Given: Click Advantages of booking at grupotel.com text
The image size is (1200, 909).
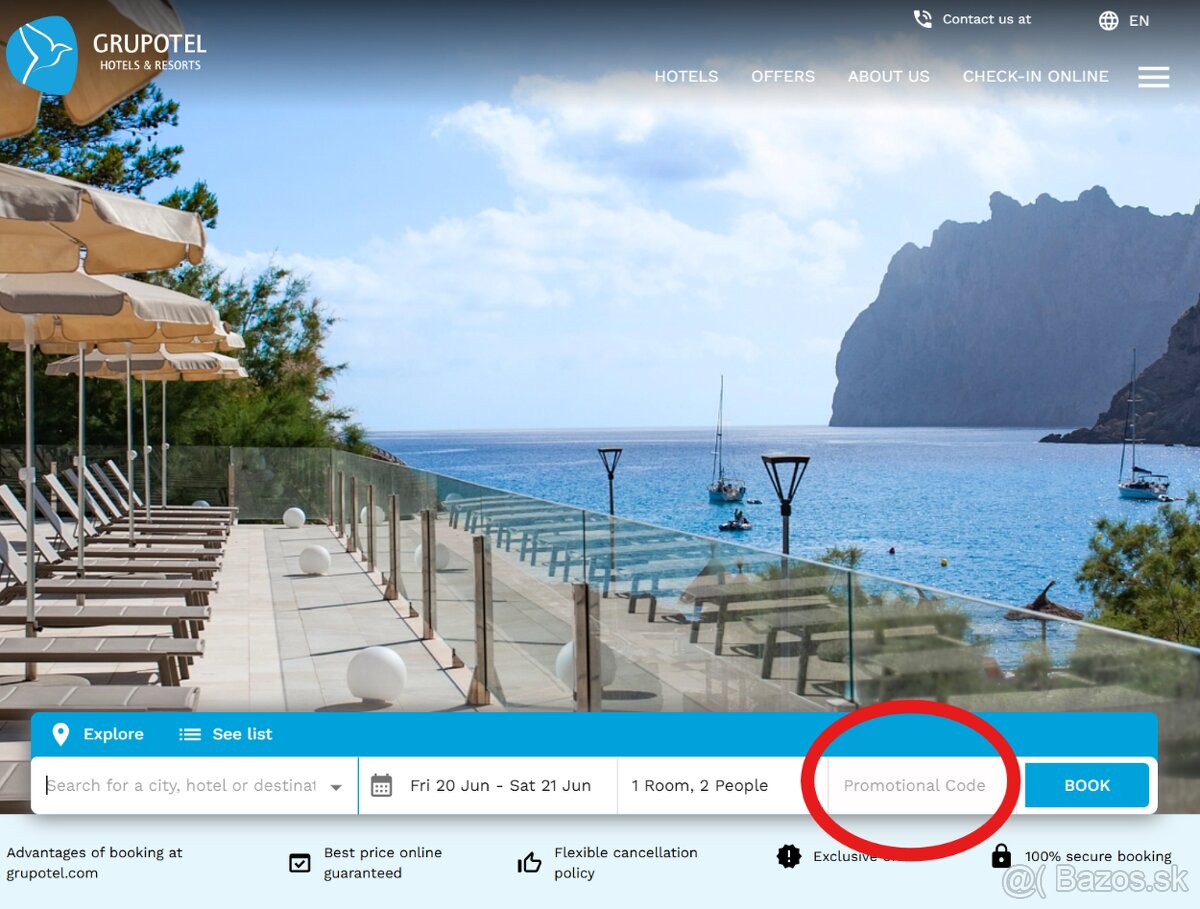Looking at the screenshot, I should 95,862.
